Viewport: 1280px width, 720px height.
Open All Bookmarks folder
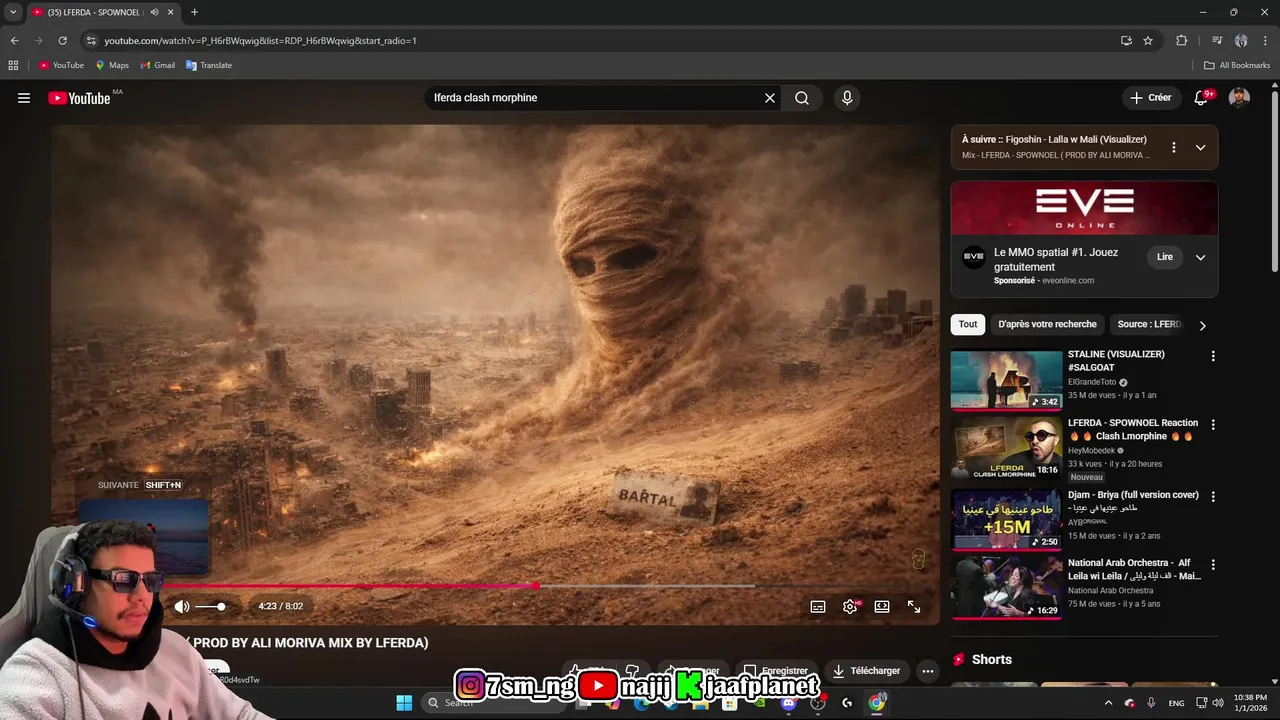tap(1237, 65)
